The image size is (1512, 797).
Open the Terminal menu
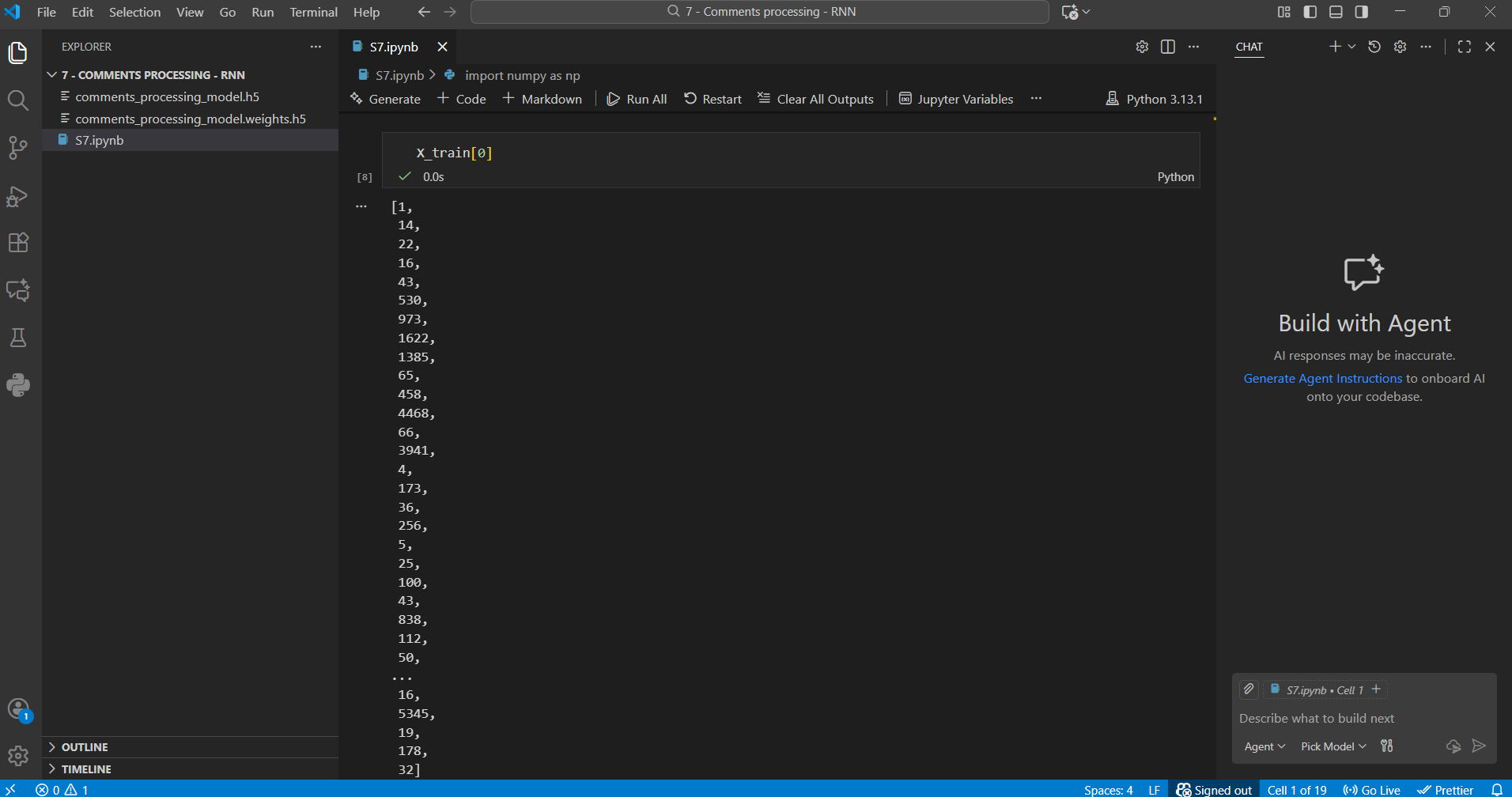313,12
